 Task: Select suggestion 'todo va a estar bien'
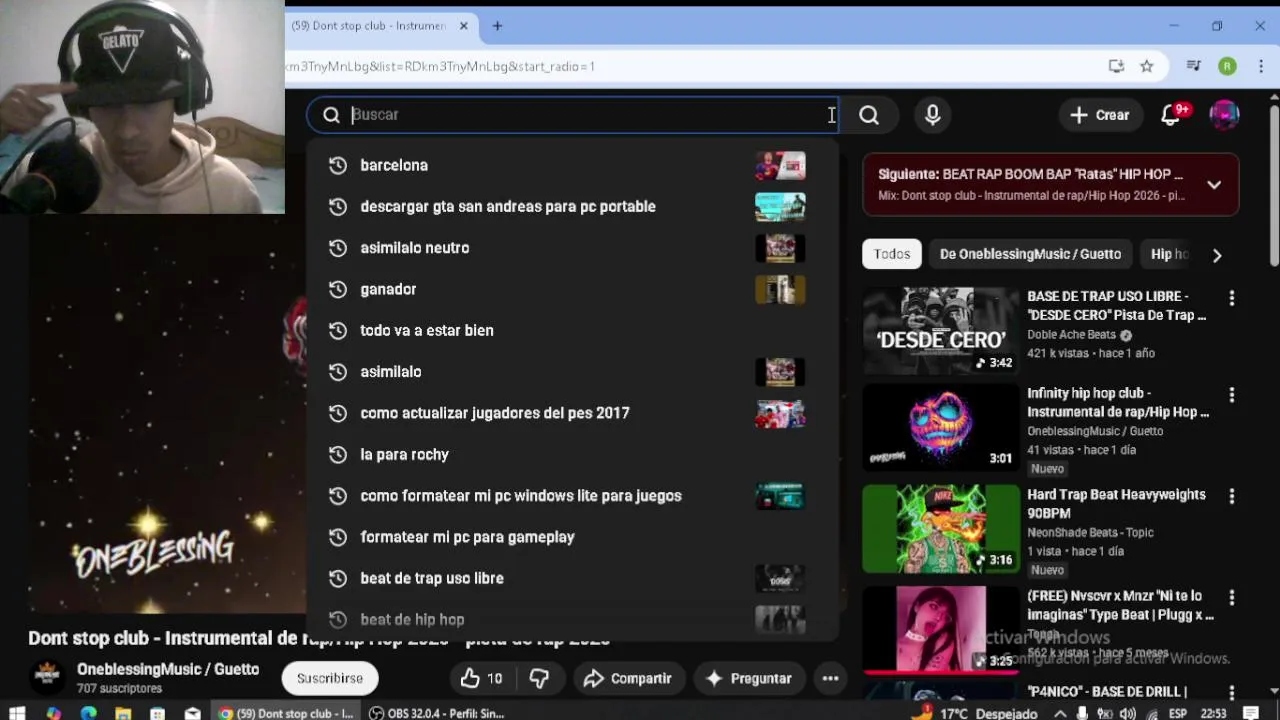pos(572,330)
